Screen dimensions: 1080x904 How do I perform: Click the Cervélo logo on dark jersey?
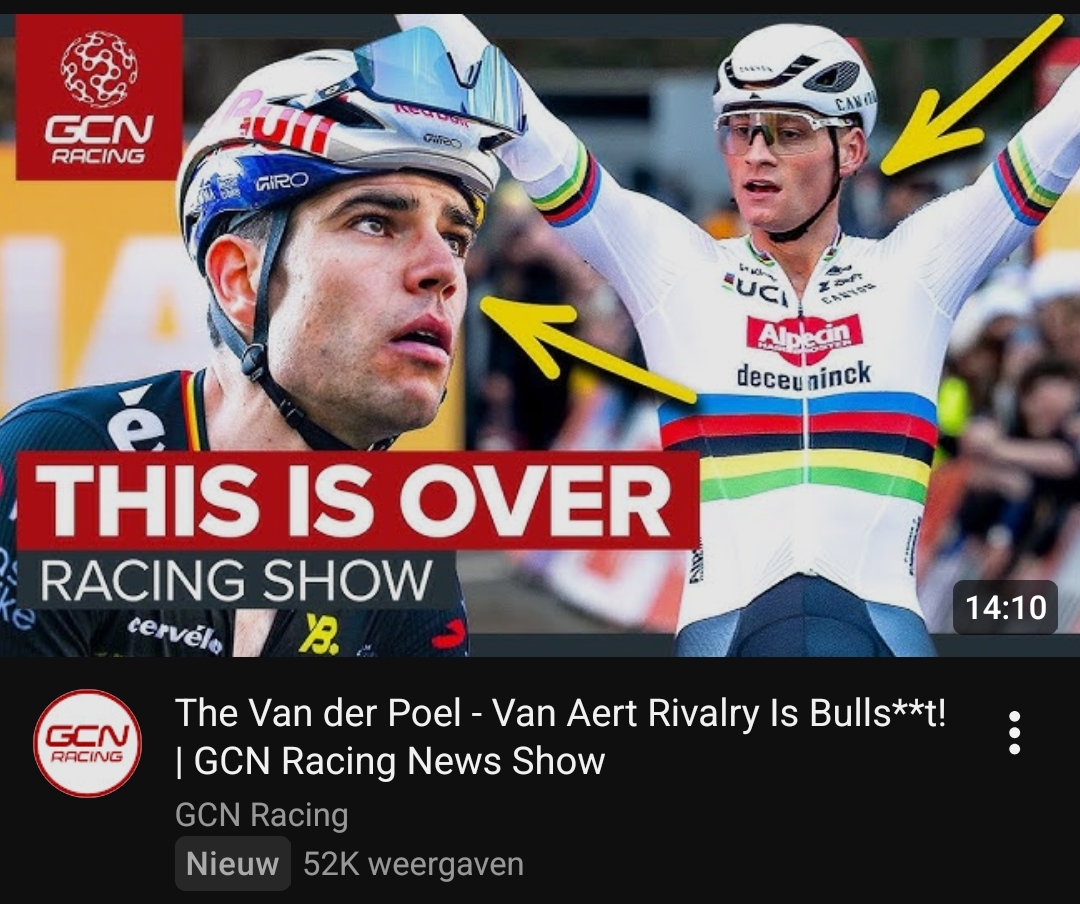click(x=175, y=635)
